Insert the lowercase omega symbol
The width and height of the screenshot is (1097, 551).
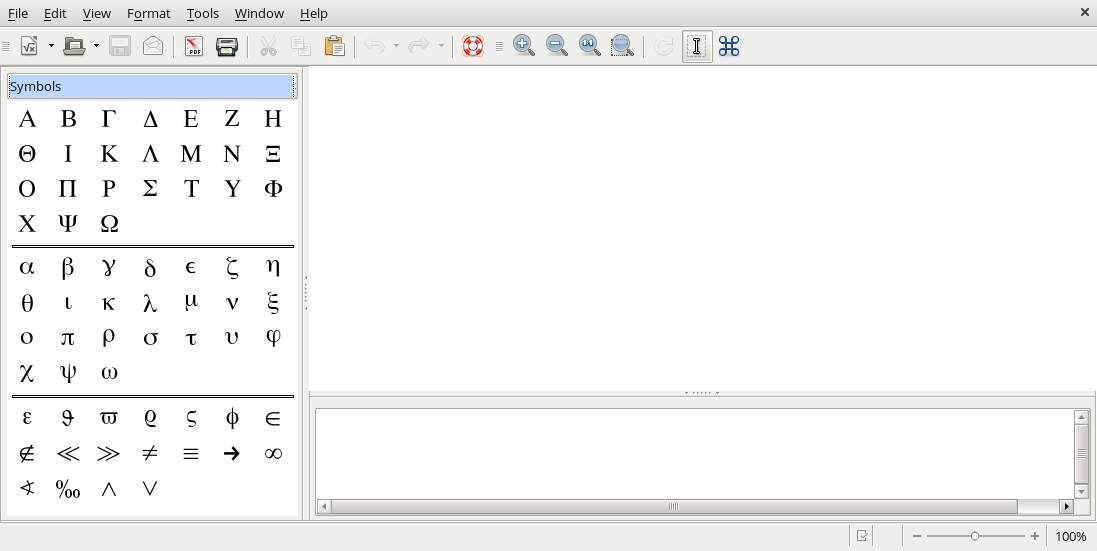click(109, 373)
